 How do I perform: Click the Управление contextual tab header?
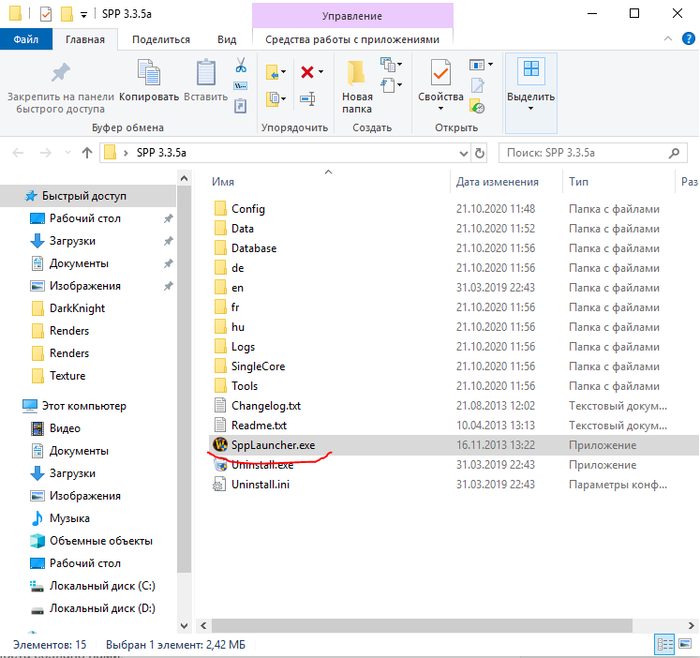click(x=352, y=16)
